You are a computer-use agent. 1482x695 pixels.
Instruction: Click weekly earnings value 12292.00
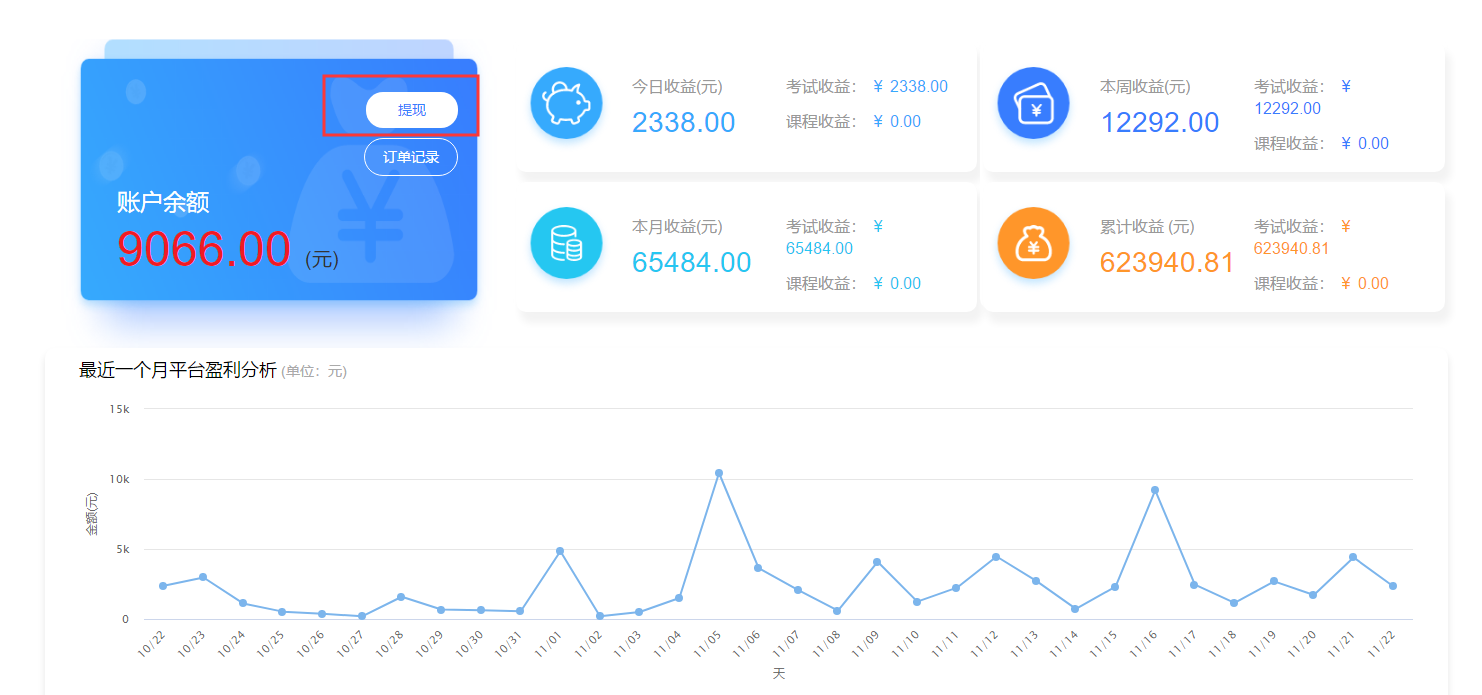tap(1160, 123)
